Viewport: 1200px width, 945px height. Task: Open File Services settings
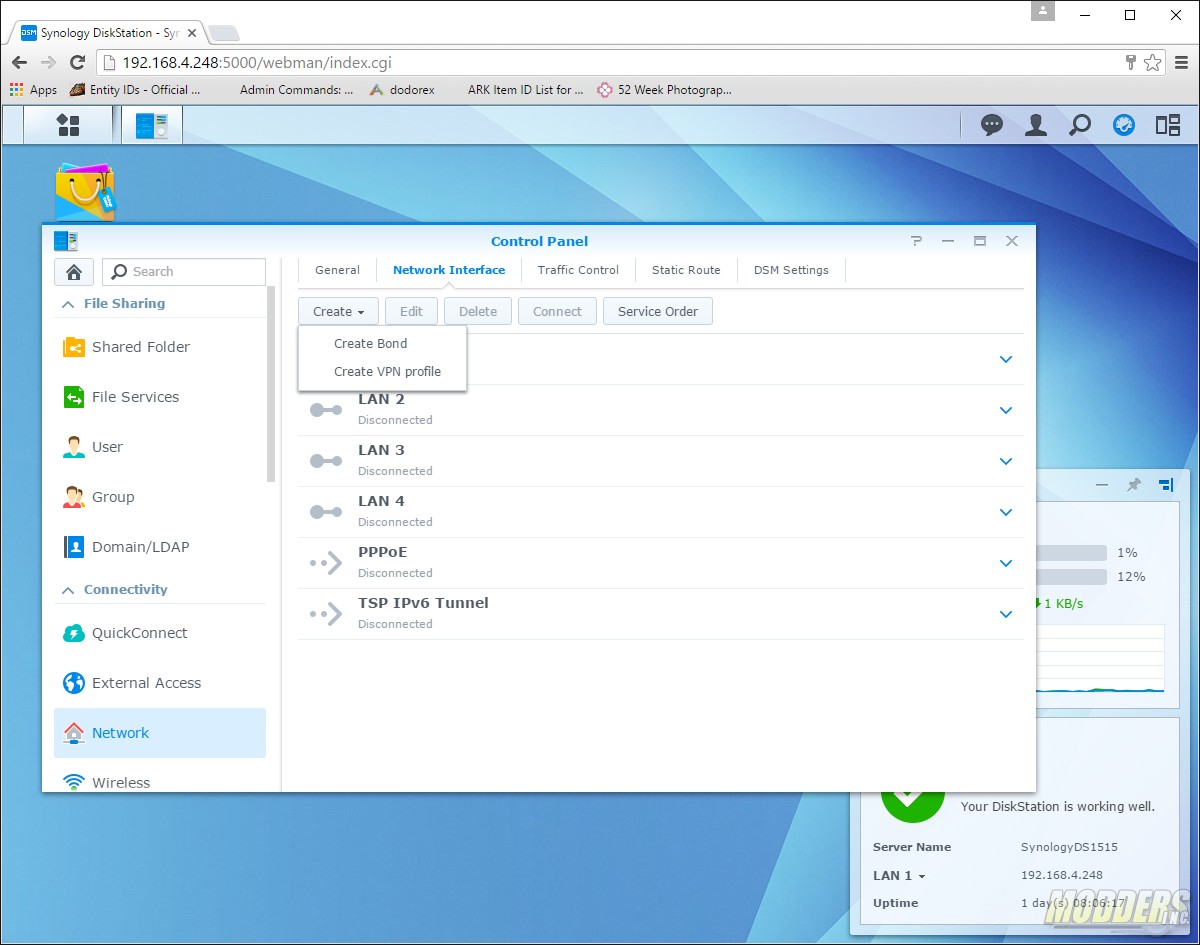(x=160, y=397)
